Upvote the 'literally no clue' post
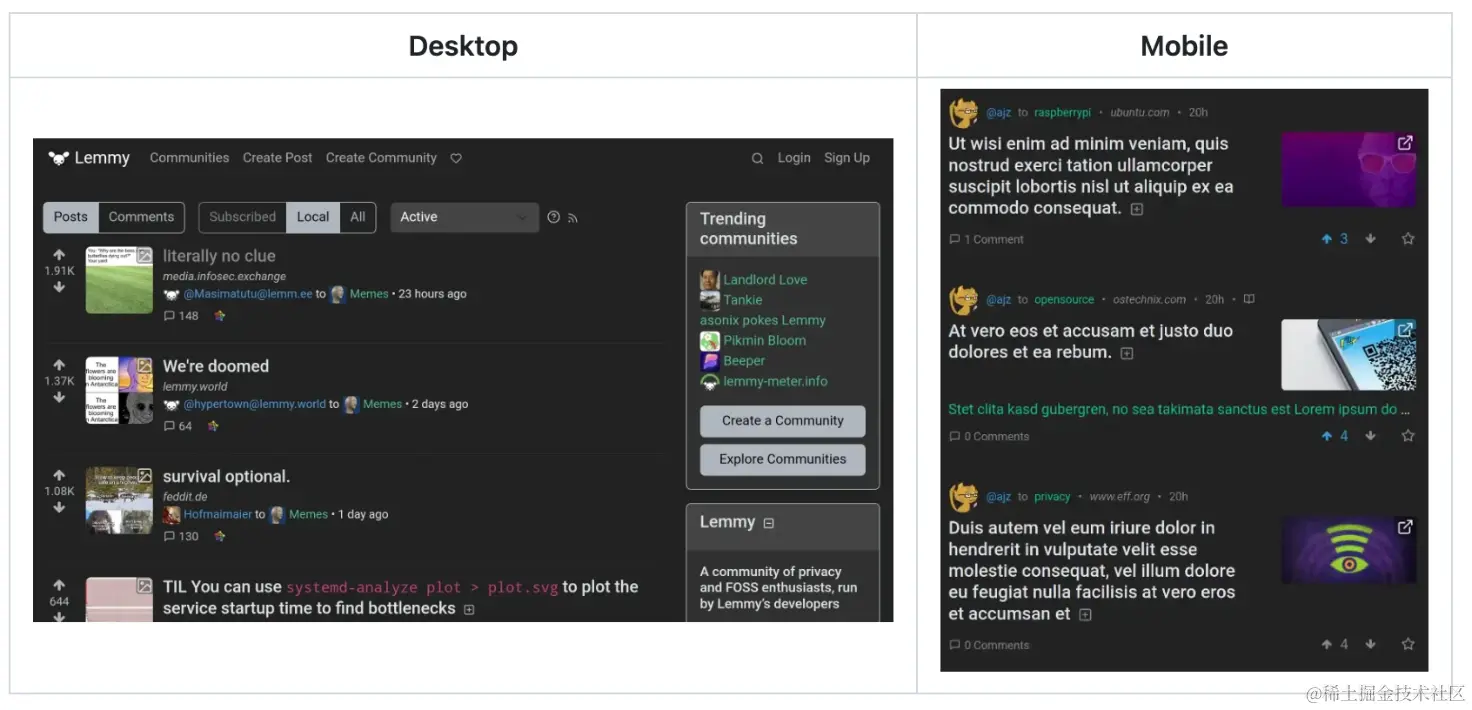 pos(59,255)
